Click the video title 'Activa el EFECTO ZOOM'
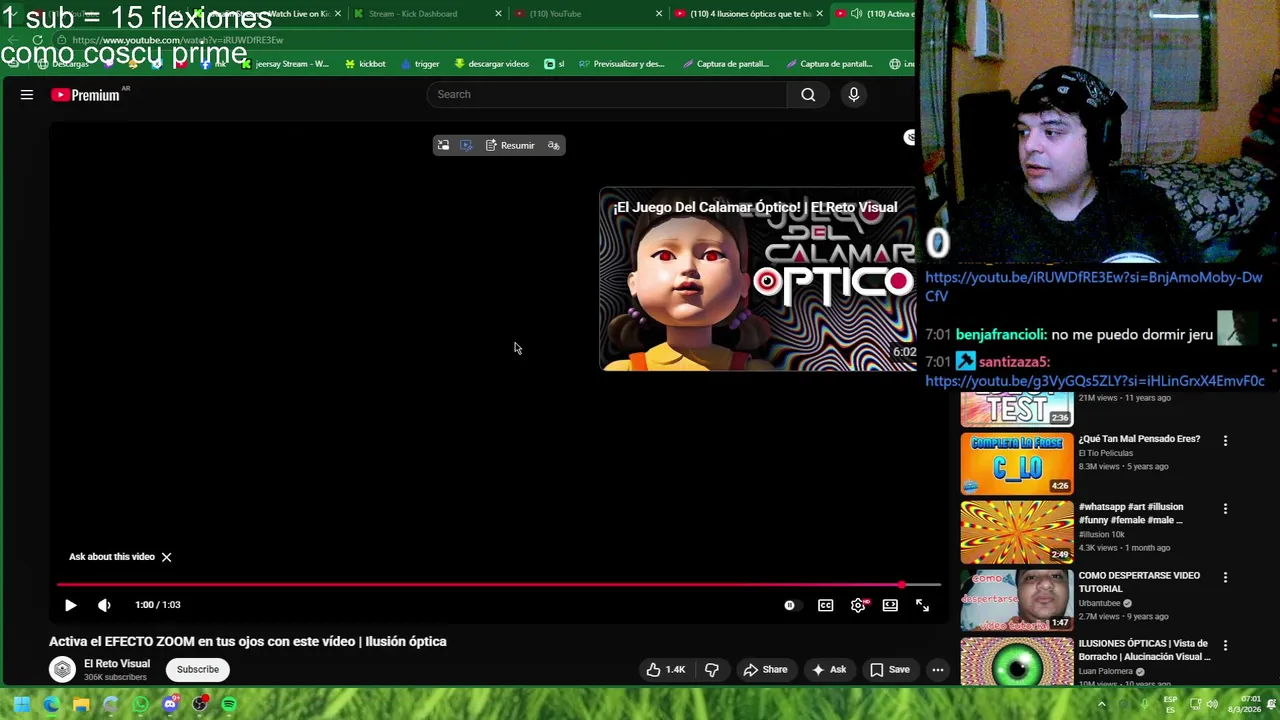Image resolution: width=1280 pixels, height=720 pixels. click(248, 642)
